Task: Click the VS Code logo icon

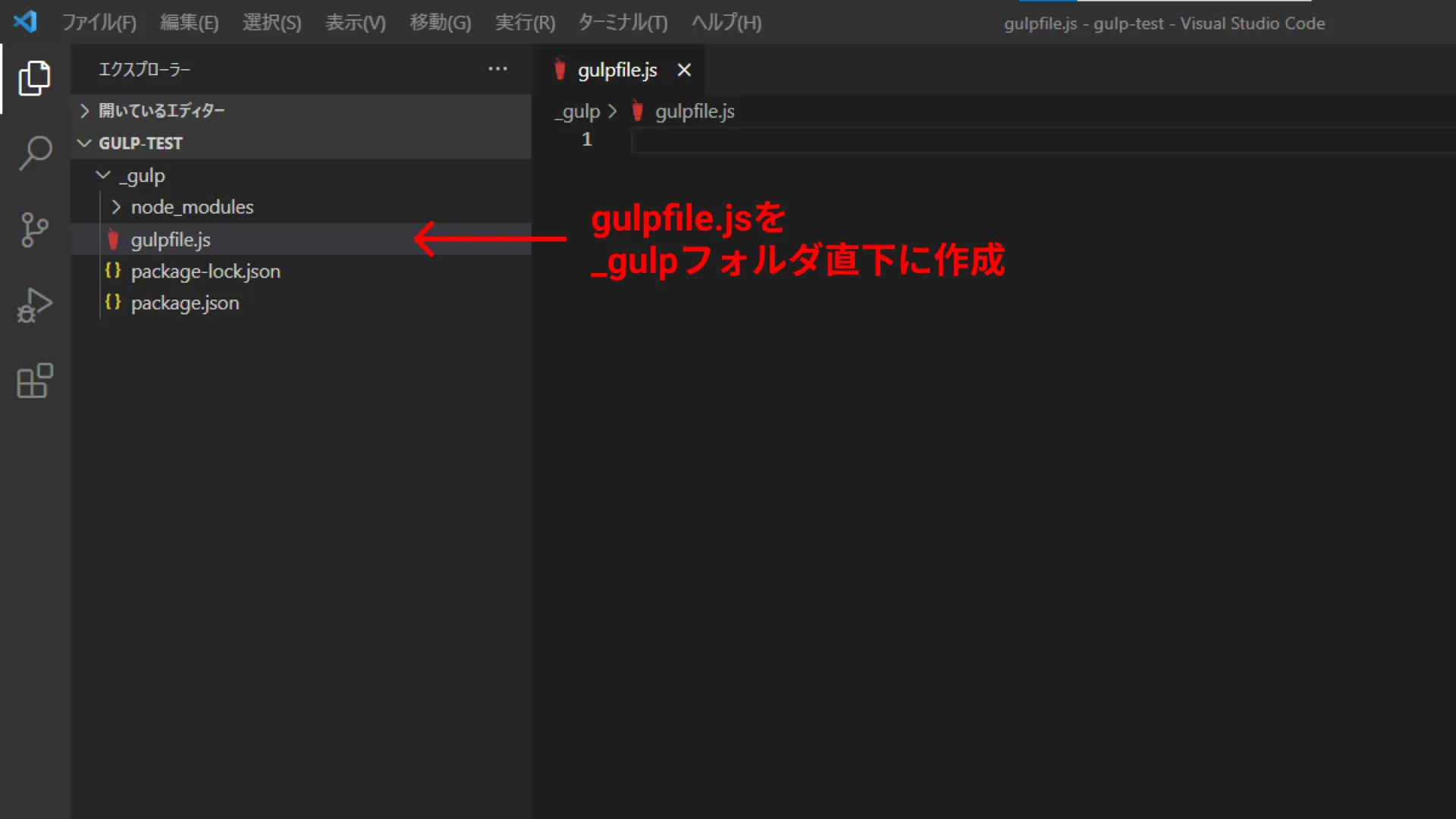Action: [25, 22]
